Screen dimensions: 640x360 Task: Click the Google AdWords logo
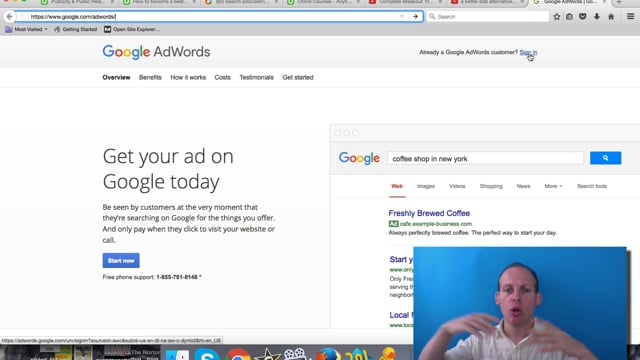click(x=156, y=52)
